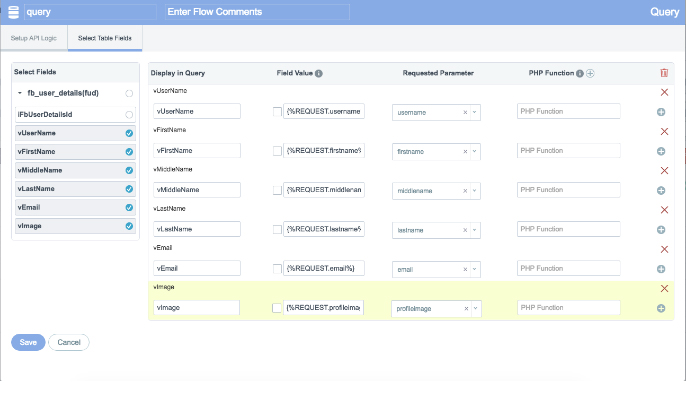This screenshot has width=686, height=398.
Task: Add PHP function to vLastName row
Action: (x=661, y=230)
